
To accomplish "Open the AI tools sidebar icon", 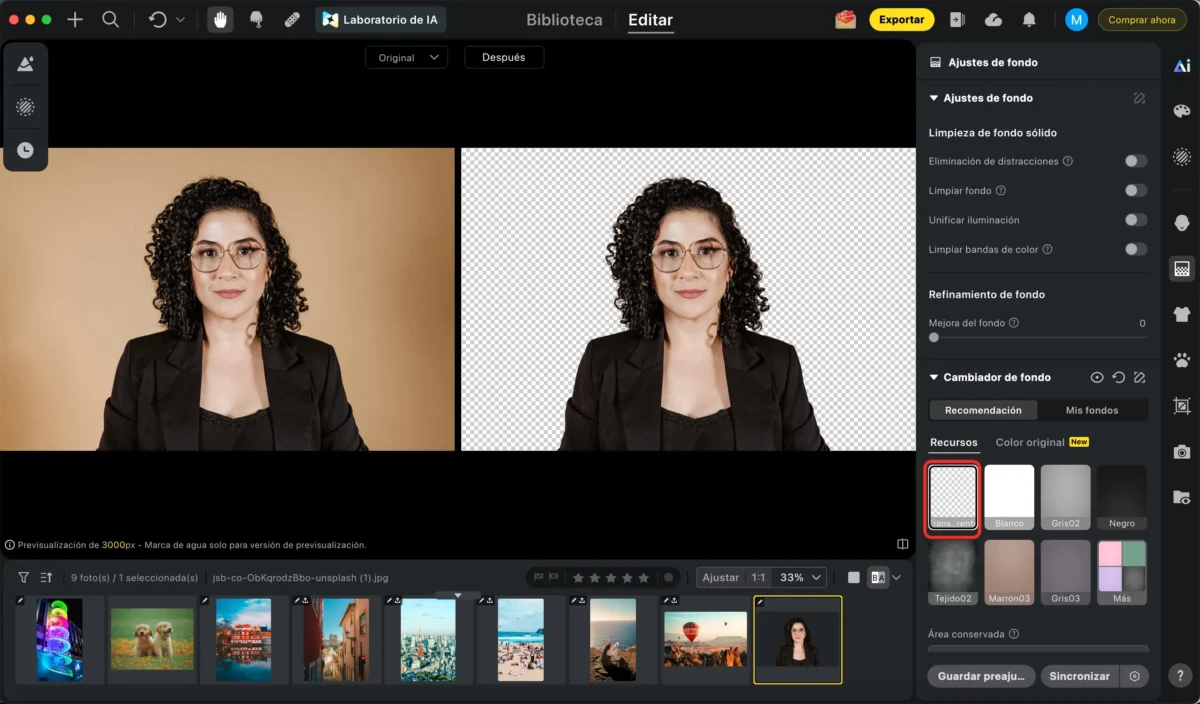I will point(1182,66).
